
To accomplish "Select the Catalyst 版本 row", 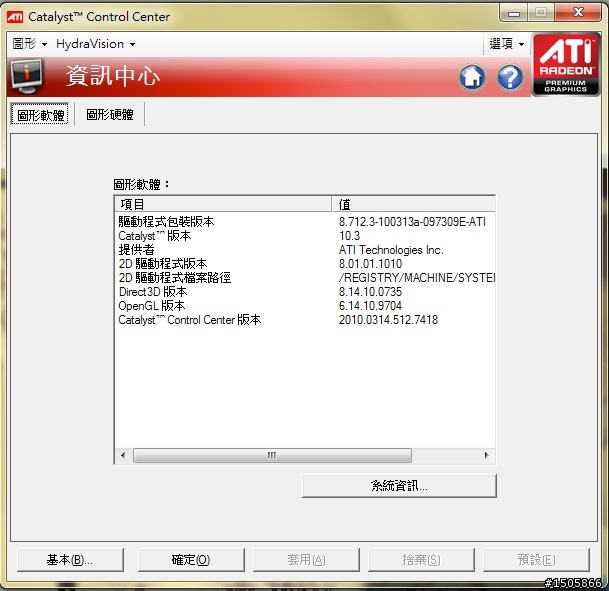I will click(305, 236).
